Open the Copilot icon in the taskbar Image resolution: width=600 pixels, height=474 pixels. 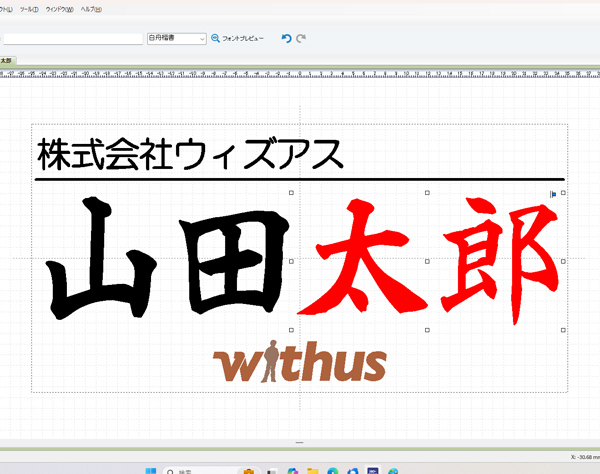pyautogui.click(x=292, y=469)
